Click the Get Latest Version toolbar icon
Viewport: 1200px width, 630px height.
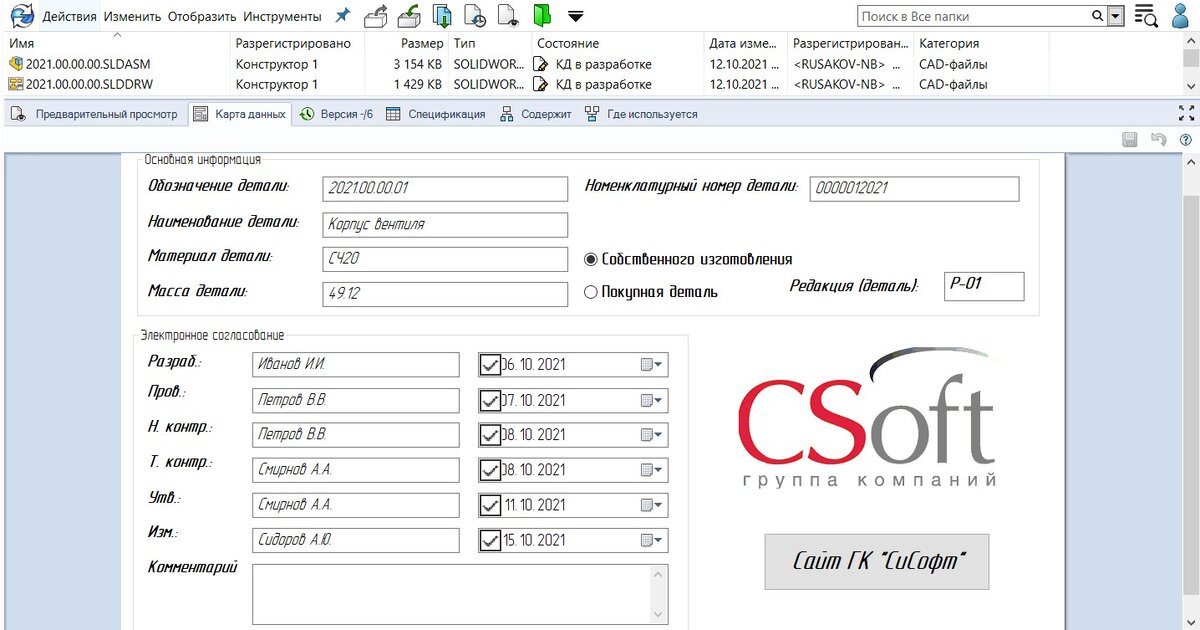442,16
